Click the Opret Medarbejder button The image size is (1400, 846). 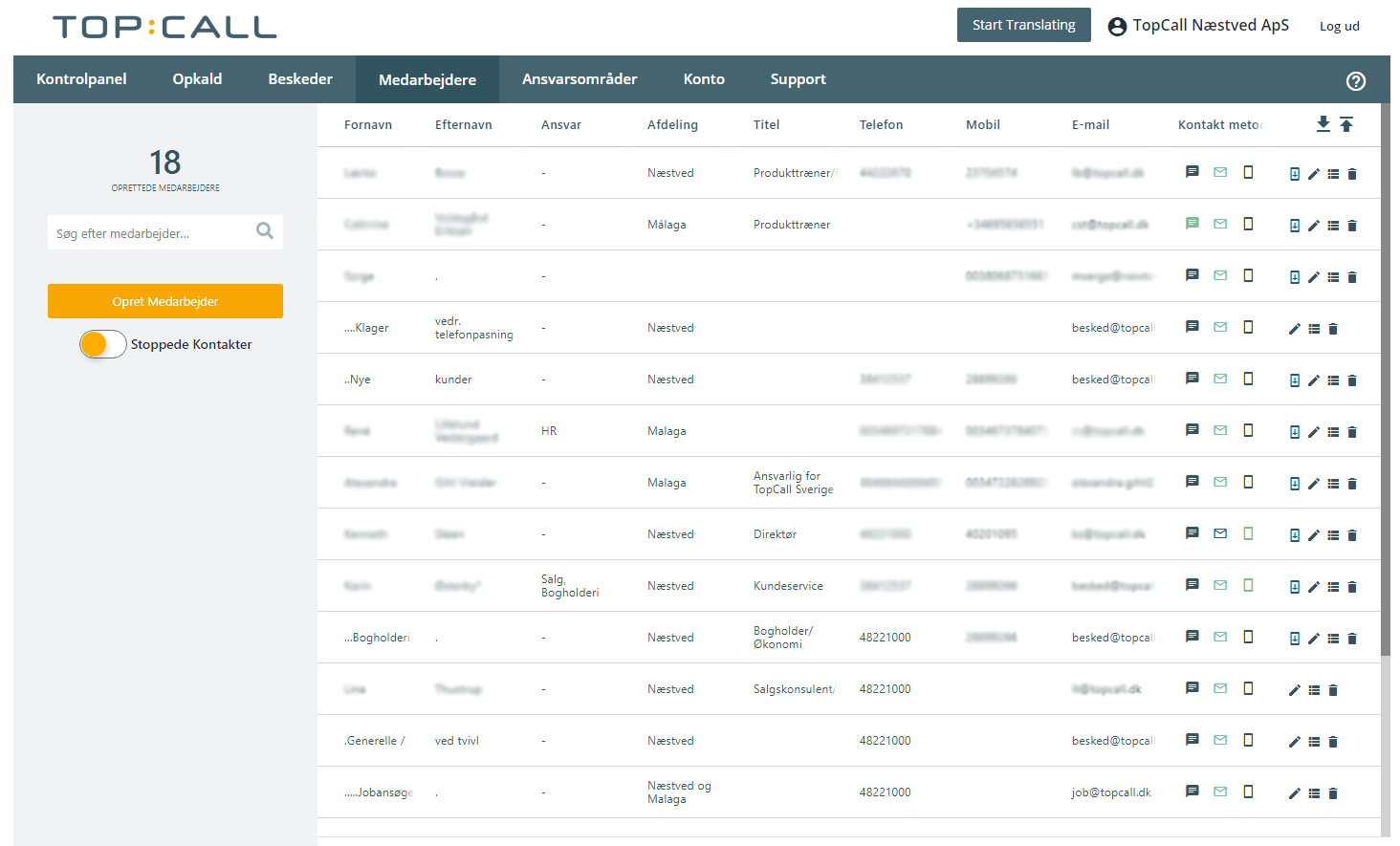pyautogui.click(x=165, y=301)
